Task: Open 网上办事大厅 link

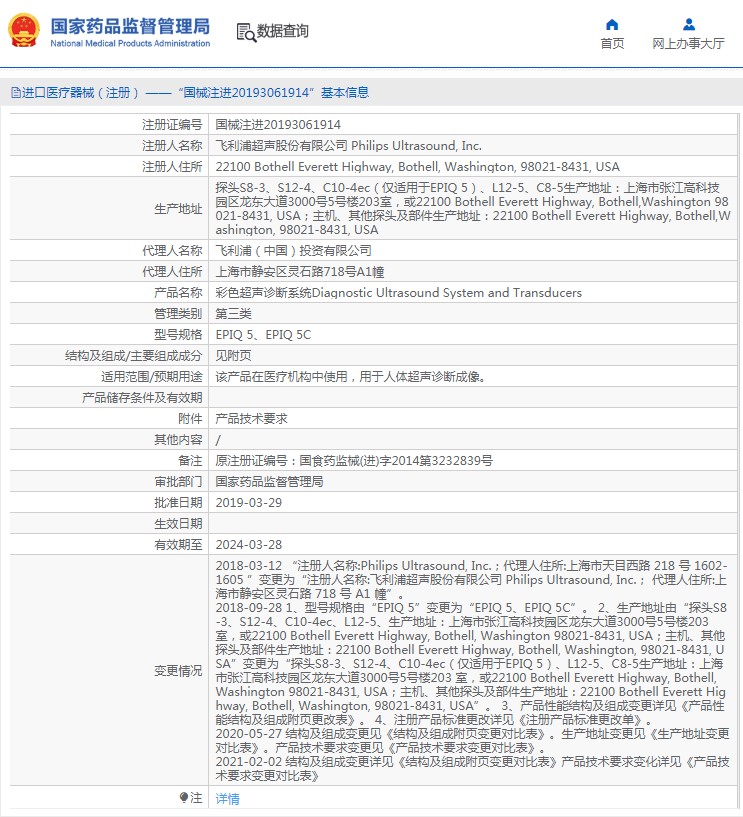Action: [688, 43]
